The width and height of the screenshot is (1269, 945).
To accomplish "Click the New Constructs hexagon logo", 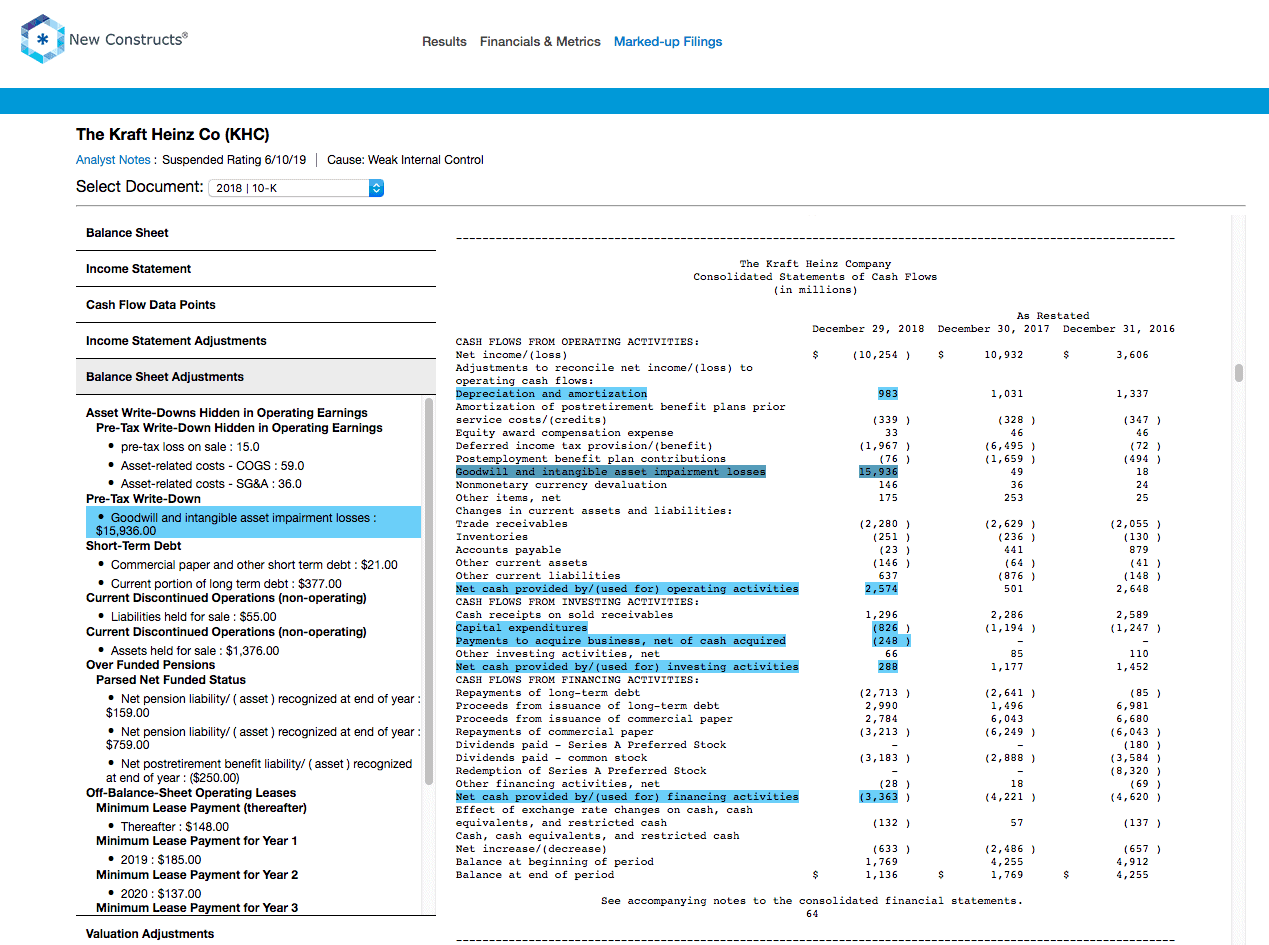I will click(x=42, y=39).
